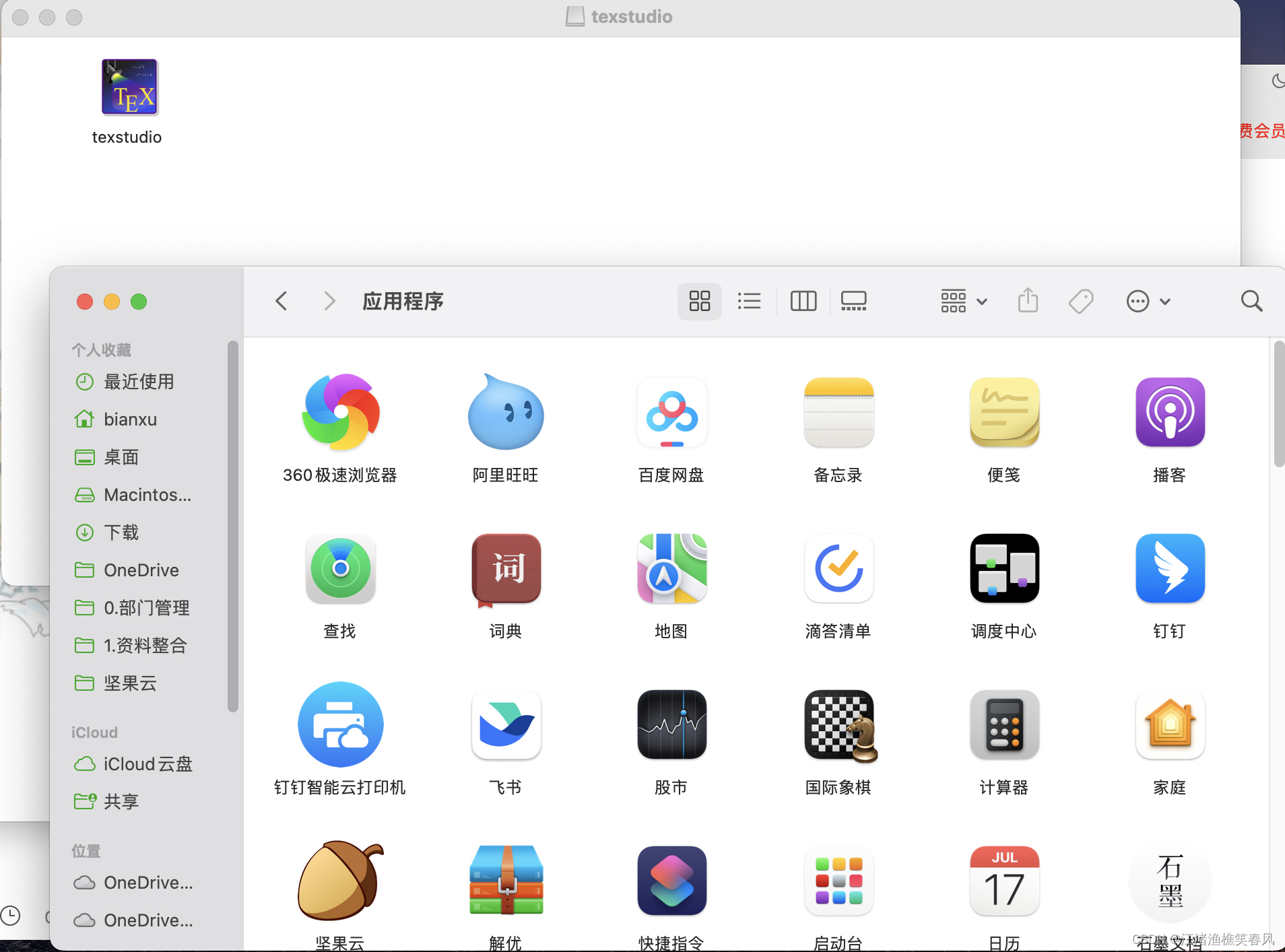
Task: Search in the Finder window
Action: pos(1251,301)
